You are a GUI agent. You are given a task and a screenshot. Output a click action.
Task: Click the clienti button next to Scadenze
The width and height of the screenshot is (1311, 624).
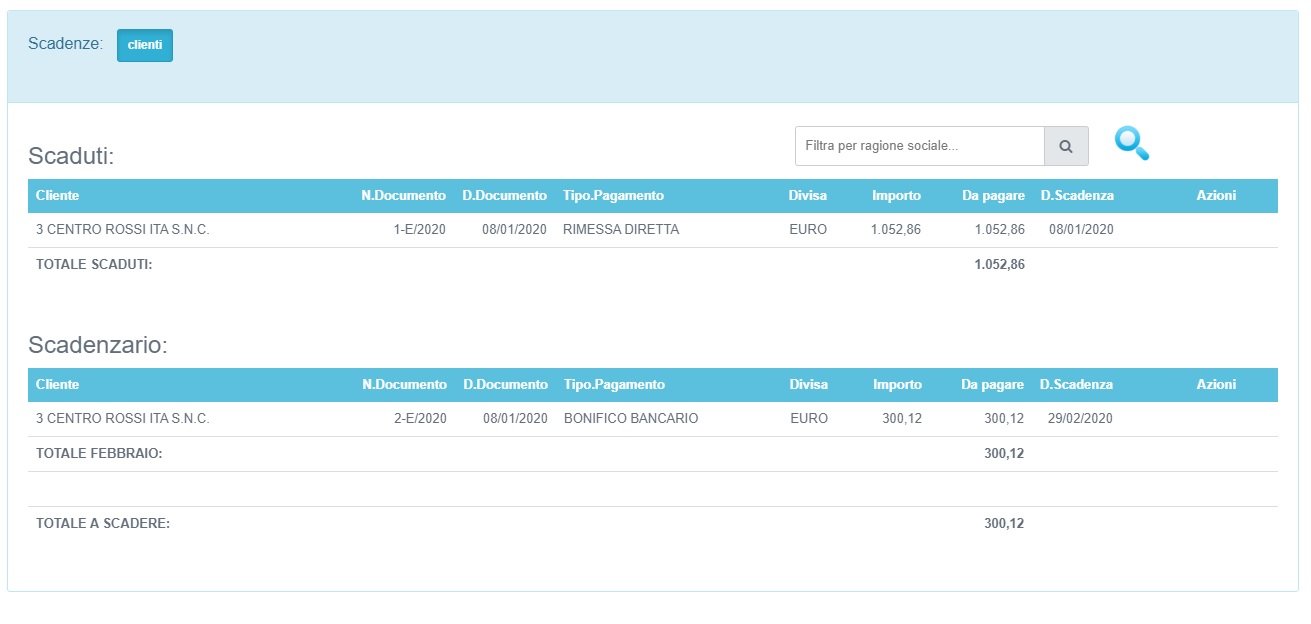click(x=145, y=46)
